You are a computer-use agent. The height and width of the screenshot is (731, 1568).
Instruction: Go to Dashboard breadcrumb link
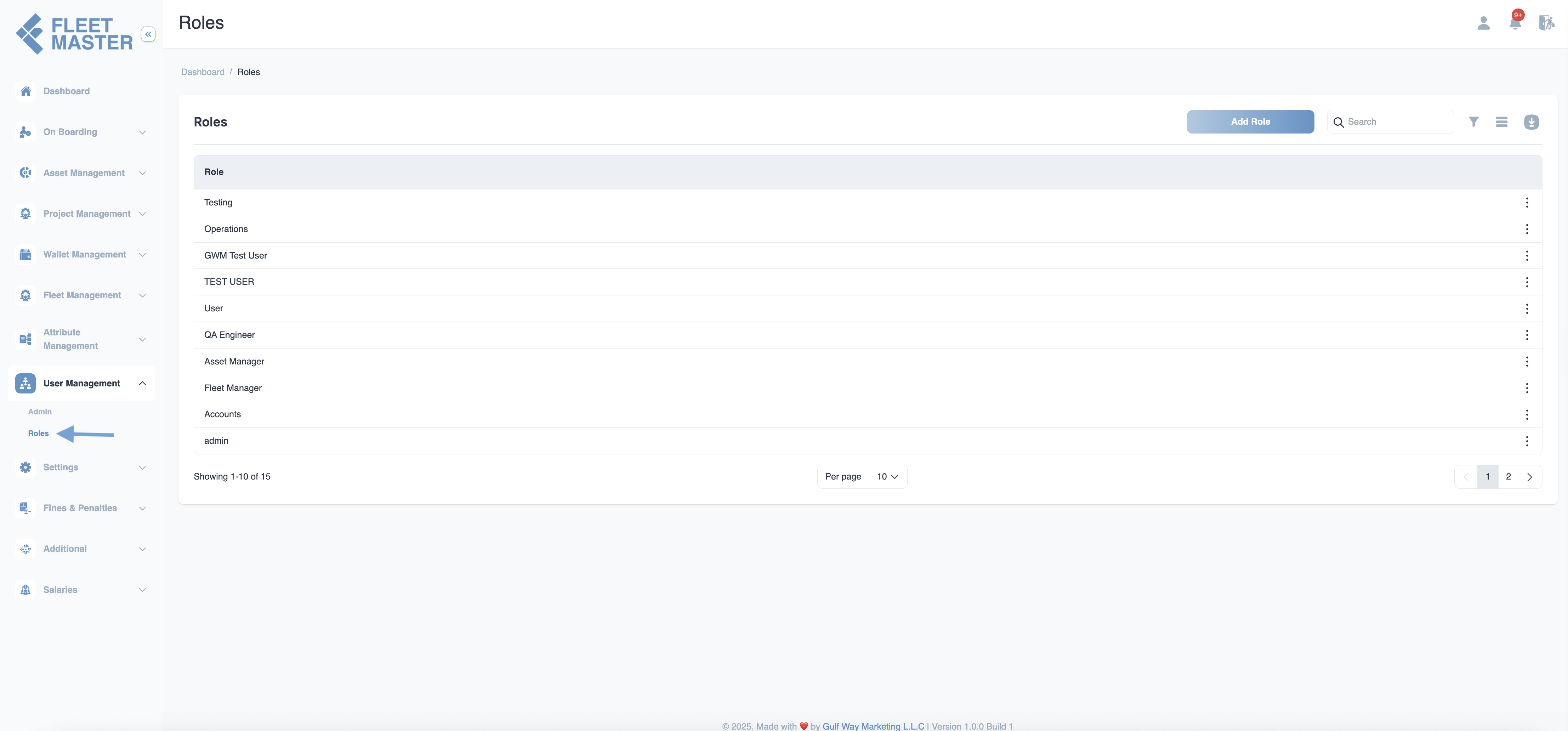coord(203,72)
